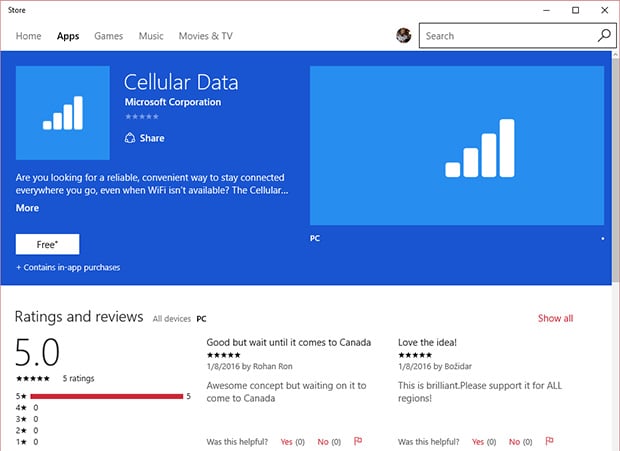The width and height of the screenshot is (620, 451).
Task: Flag Božidar's review as inappropriate
Action: [549, 441]
